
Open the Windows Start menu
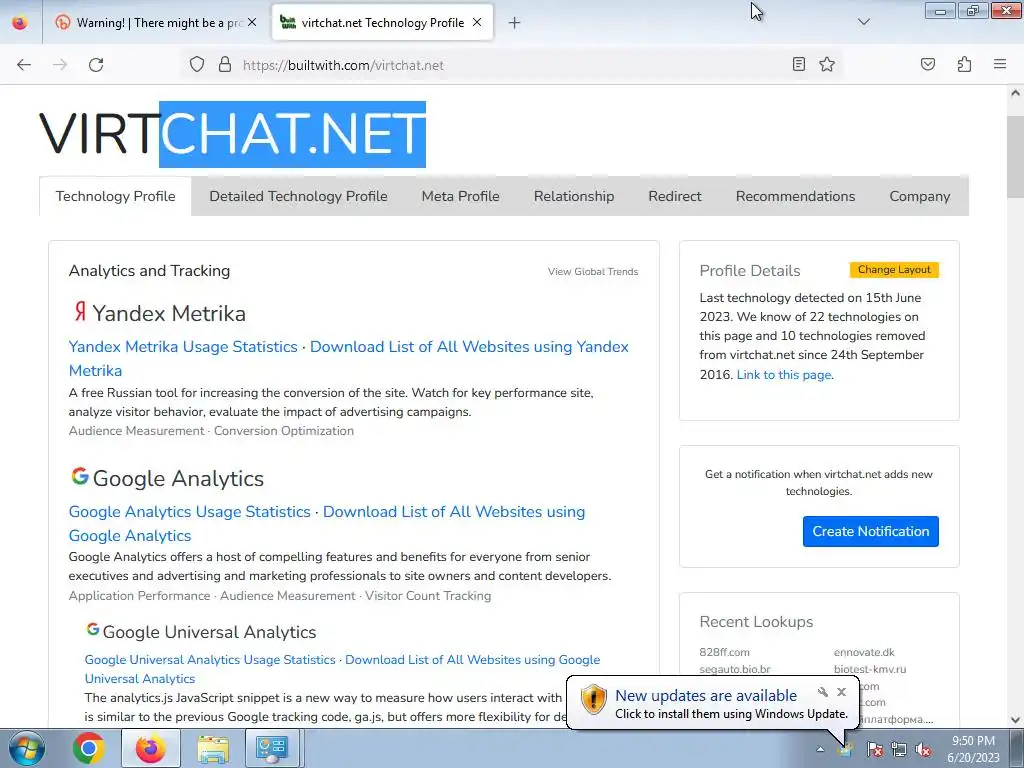coord(27,748)
